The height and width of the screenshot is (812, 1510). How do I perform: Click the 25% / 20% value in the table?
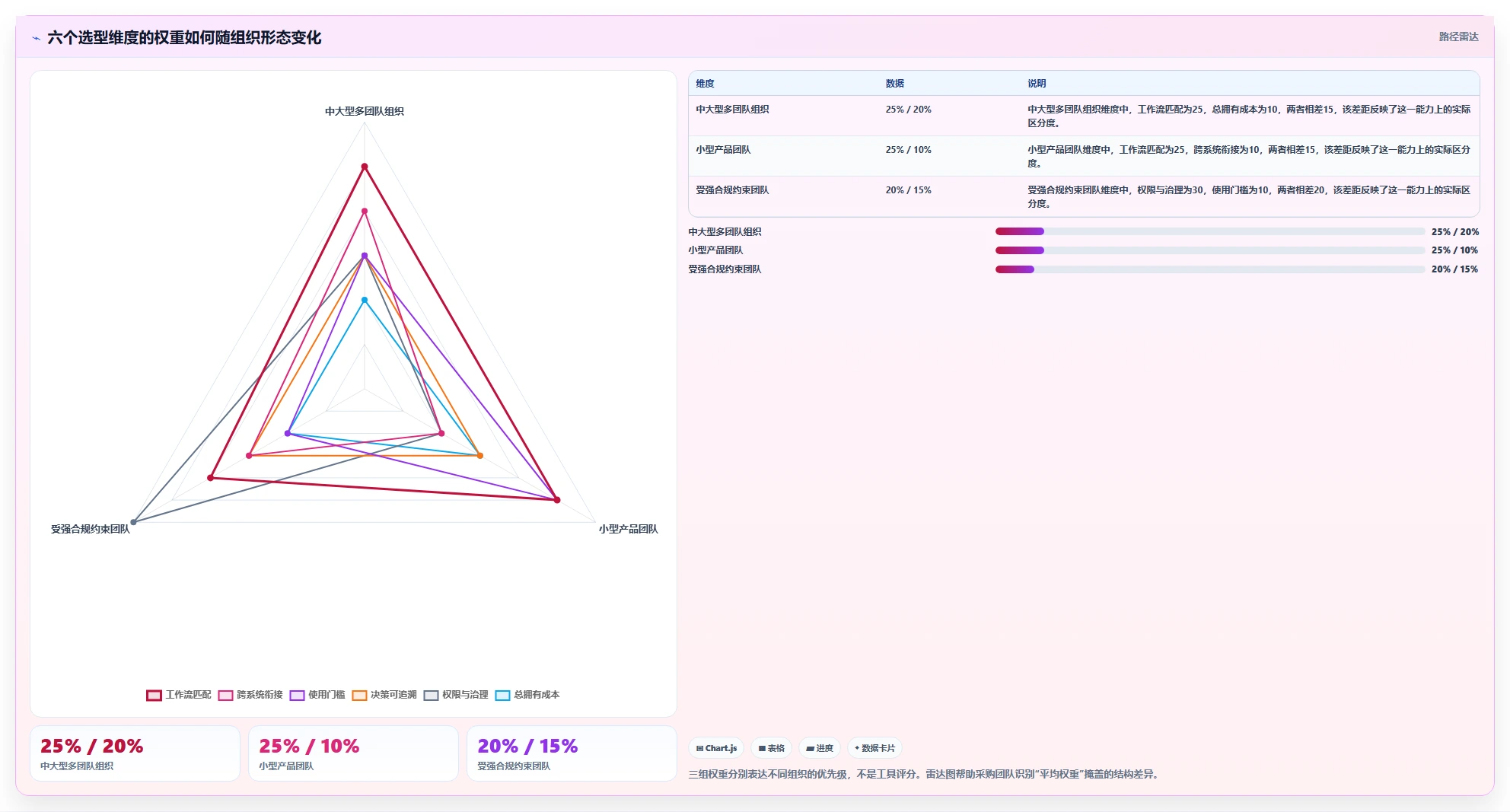pos(908,110)
